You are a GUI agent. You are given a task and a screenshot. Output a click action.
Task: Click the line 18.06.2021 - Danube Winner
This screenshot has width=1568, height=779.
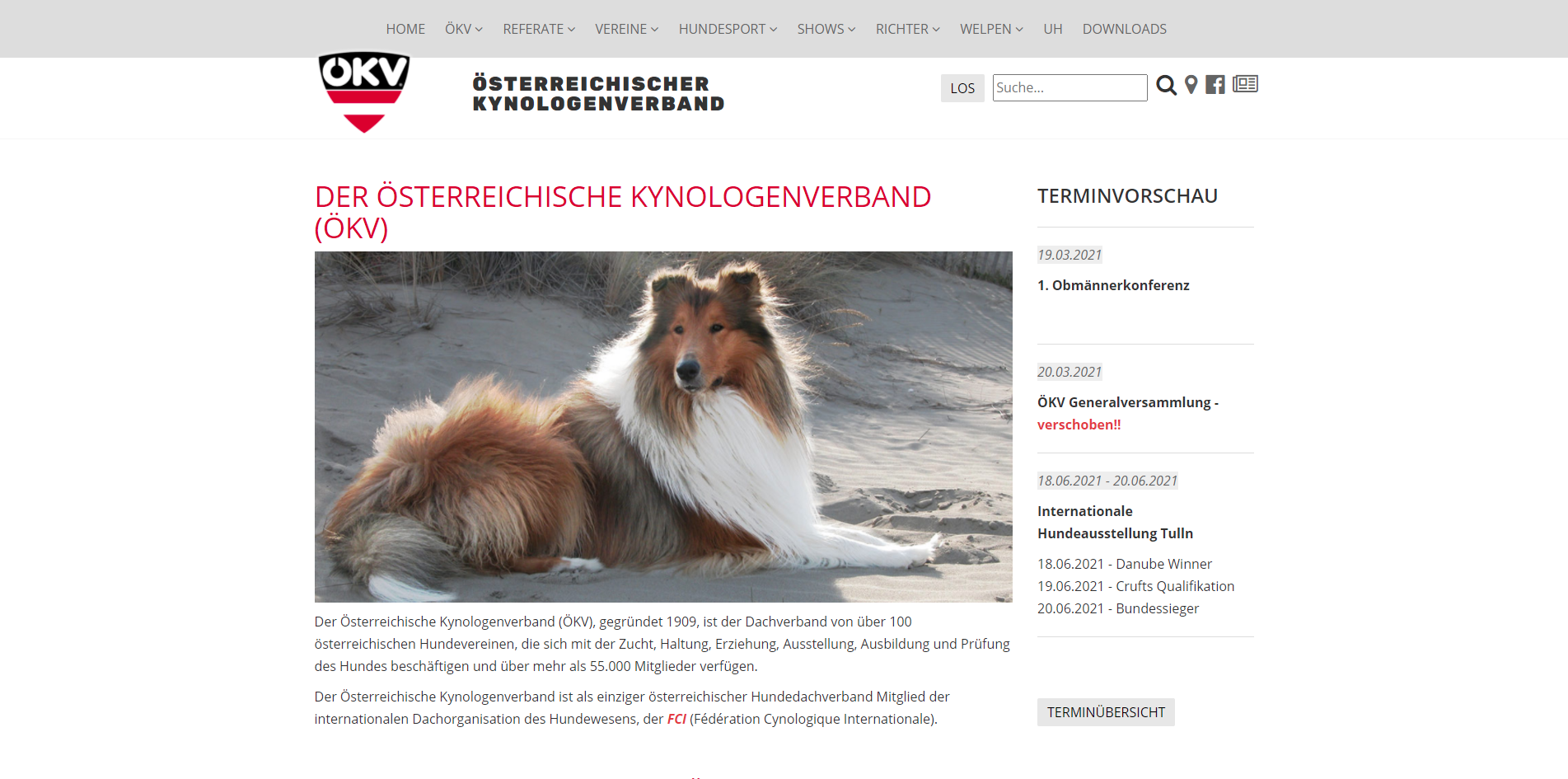(x=1125, y=564)
